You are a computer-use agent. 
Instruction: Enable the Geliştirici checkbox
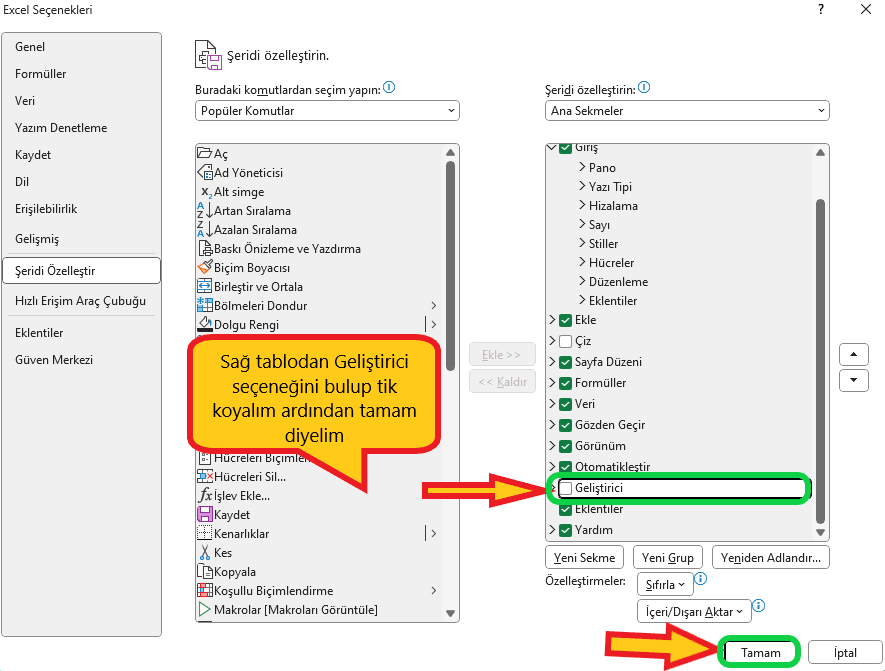[x=566, y=489]
